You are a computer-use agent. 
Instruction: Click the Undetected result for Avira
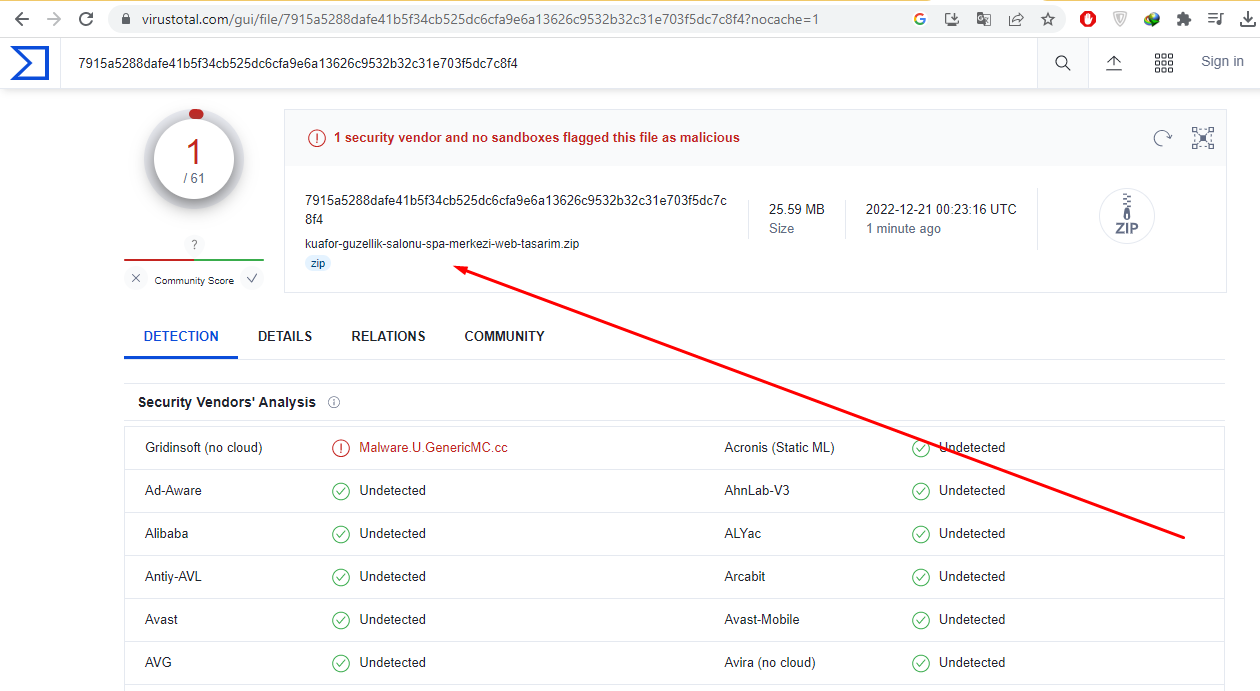click(972, 663)
